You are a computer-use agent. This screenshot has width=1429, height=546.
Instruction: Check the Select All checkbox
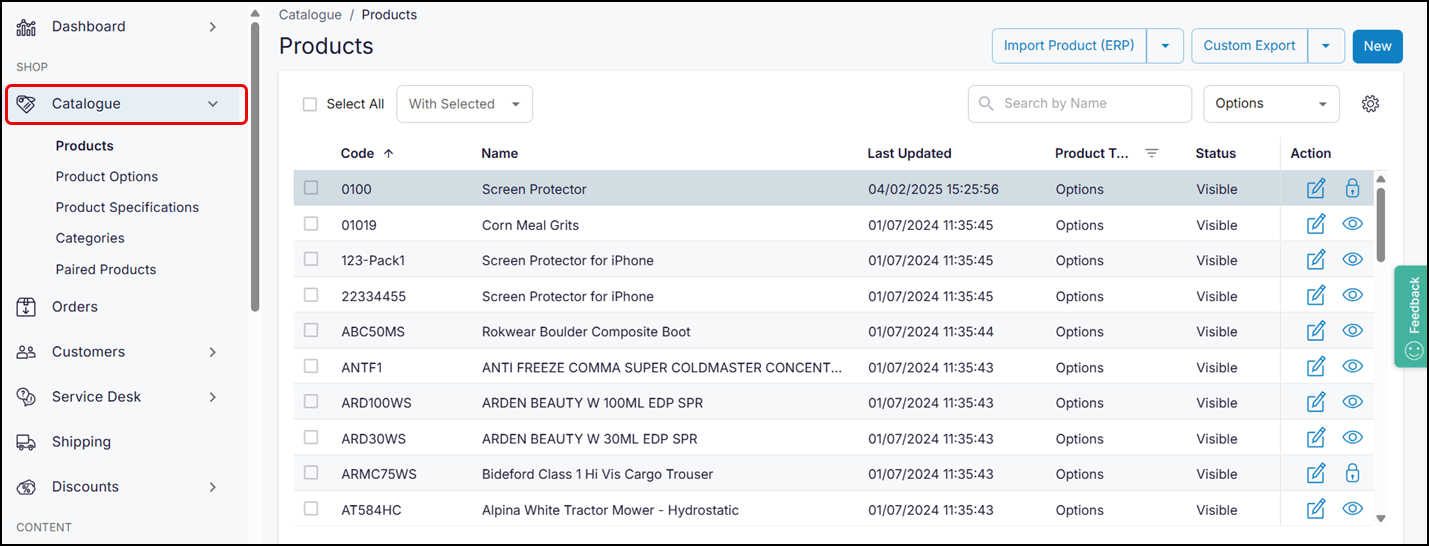tap(310, 104)
